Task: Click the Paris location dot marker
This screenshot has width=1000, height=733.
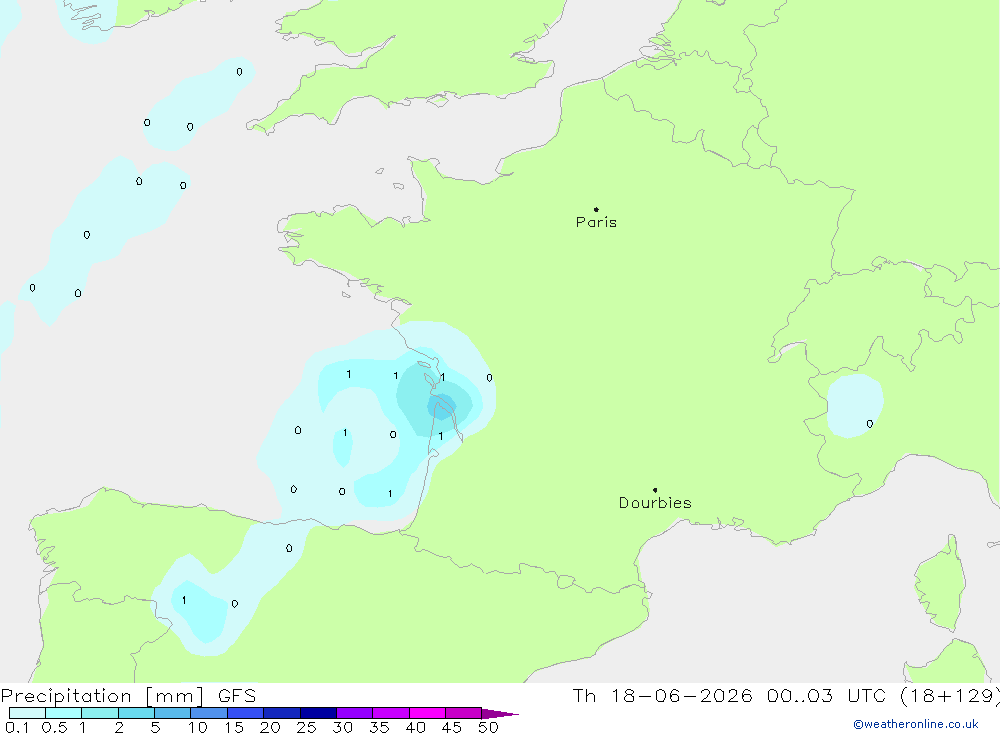Action: point(596,209)
